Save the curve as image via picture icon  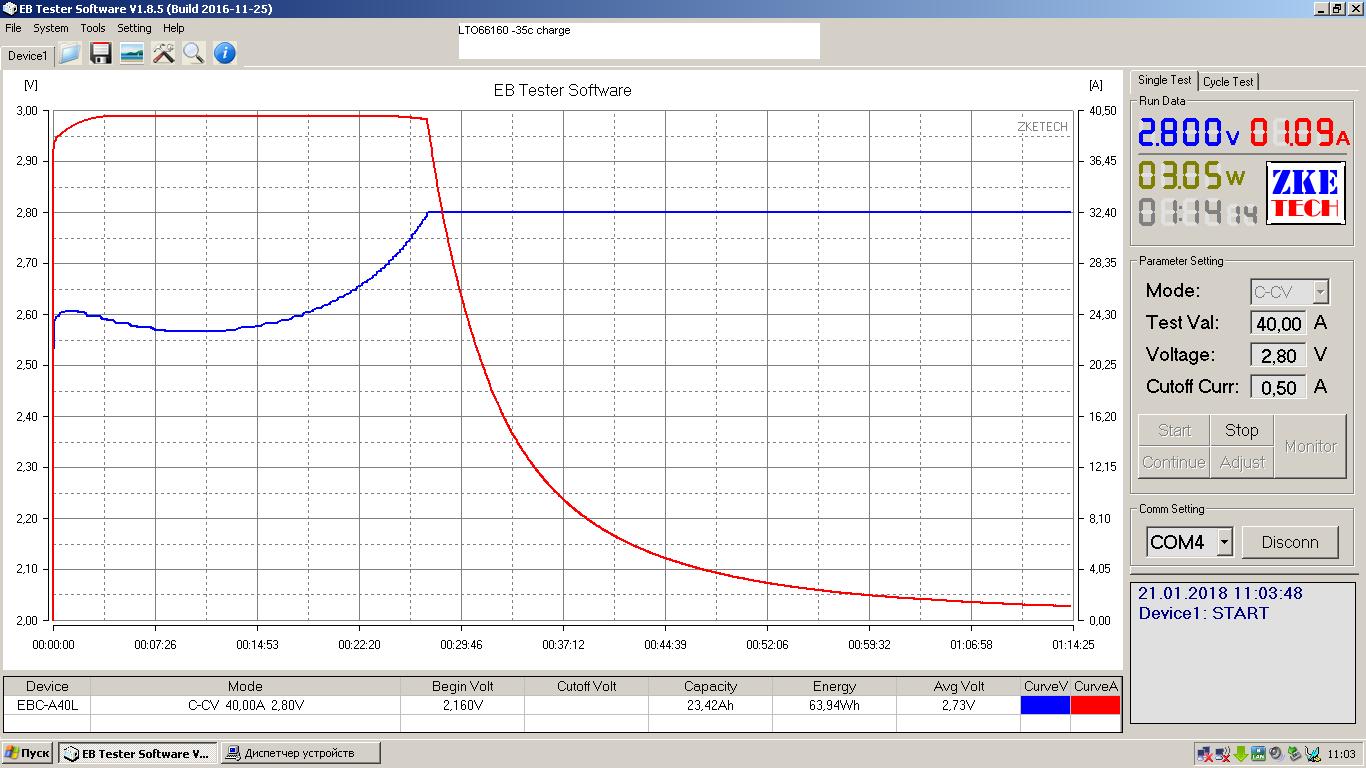(x=132, y=53)
